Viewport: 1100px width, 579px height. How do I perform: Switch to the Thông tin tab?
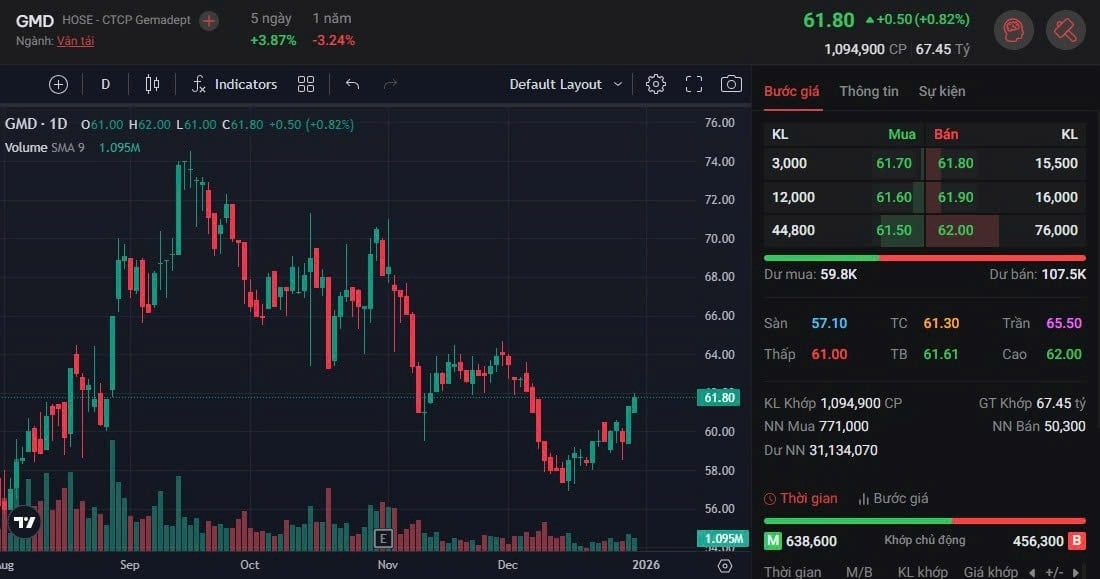869,91
